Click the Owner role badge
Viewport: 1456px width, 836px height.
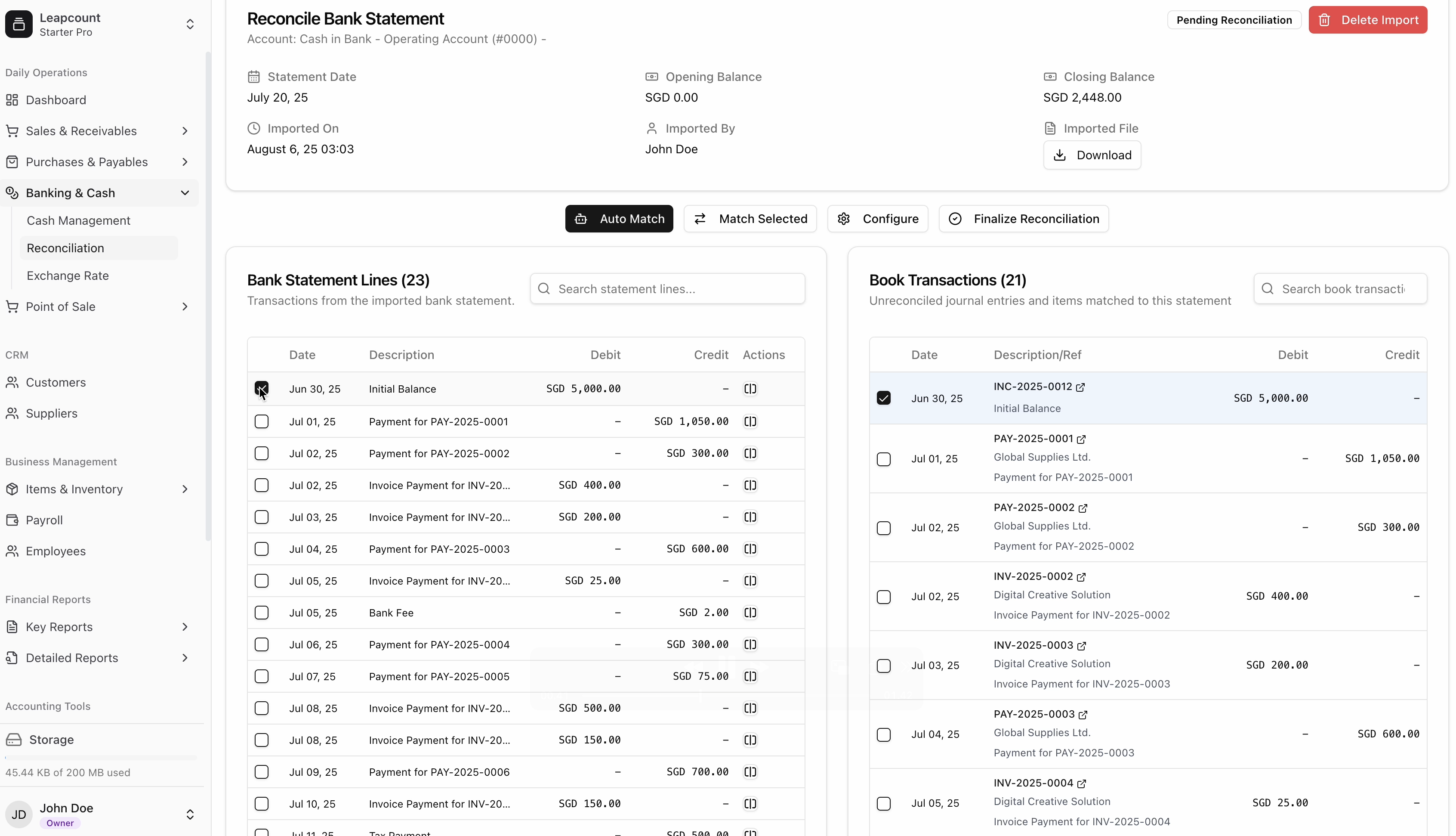60,824
